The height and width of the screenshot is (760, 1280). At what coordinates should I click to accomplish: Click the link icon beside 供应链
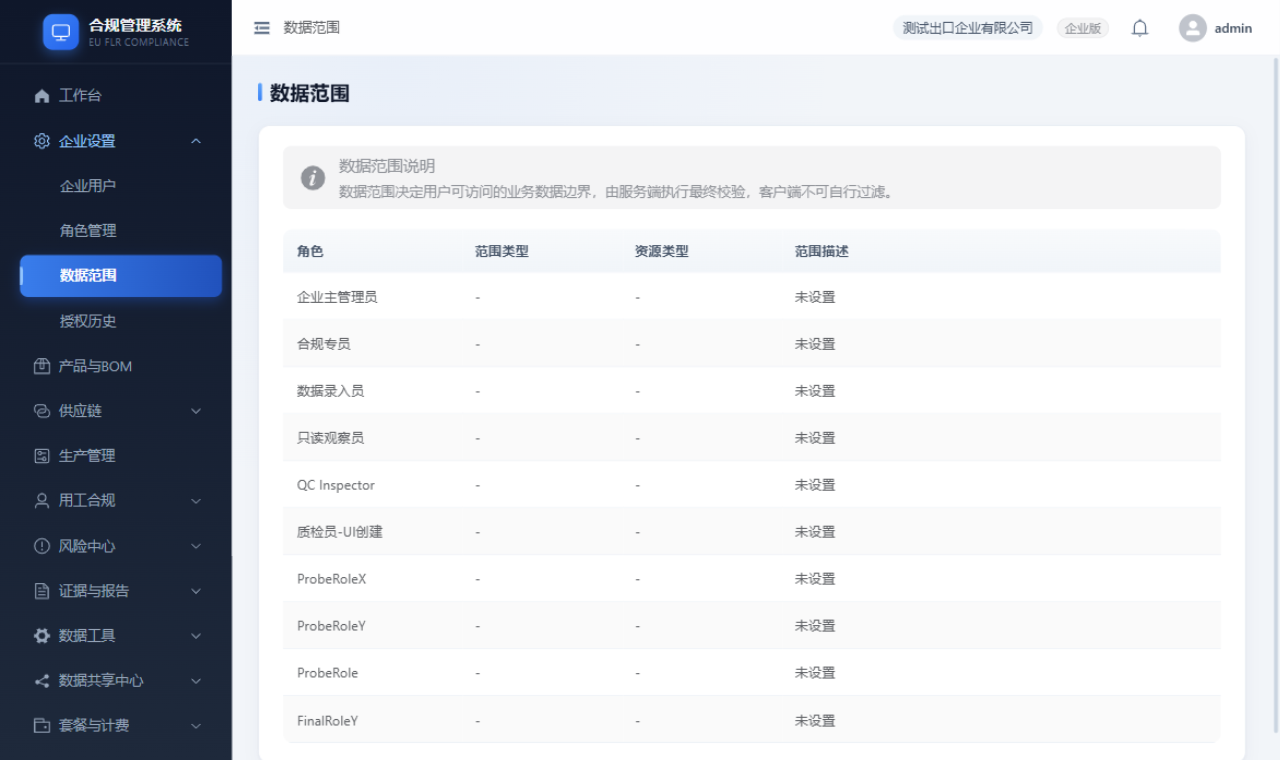[x=42, y=411]
